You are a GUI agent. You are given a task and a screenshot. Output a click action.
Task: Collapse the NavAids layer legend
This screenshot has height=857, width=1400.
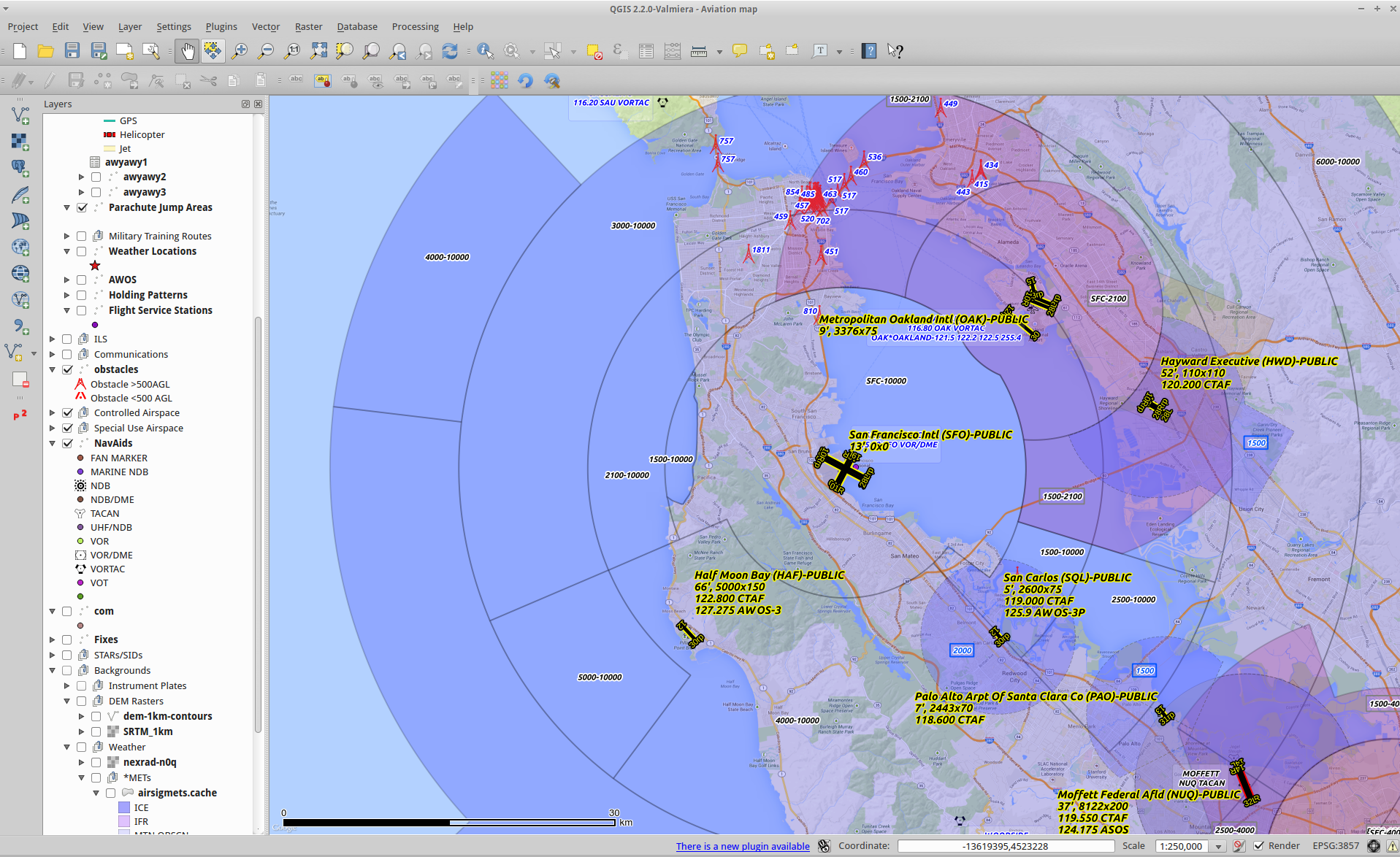pyautogui.click(x=52, y=443)
